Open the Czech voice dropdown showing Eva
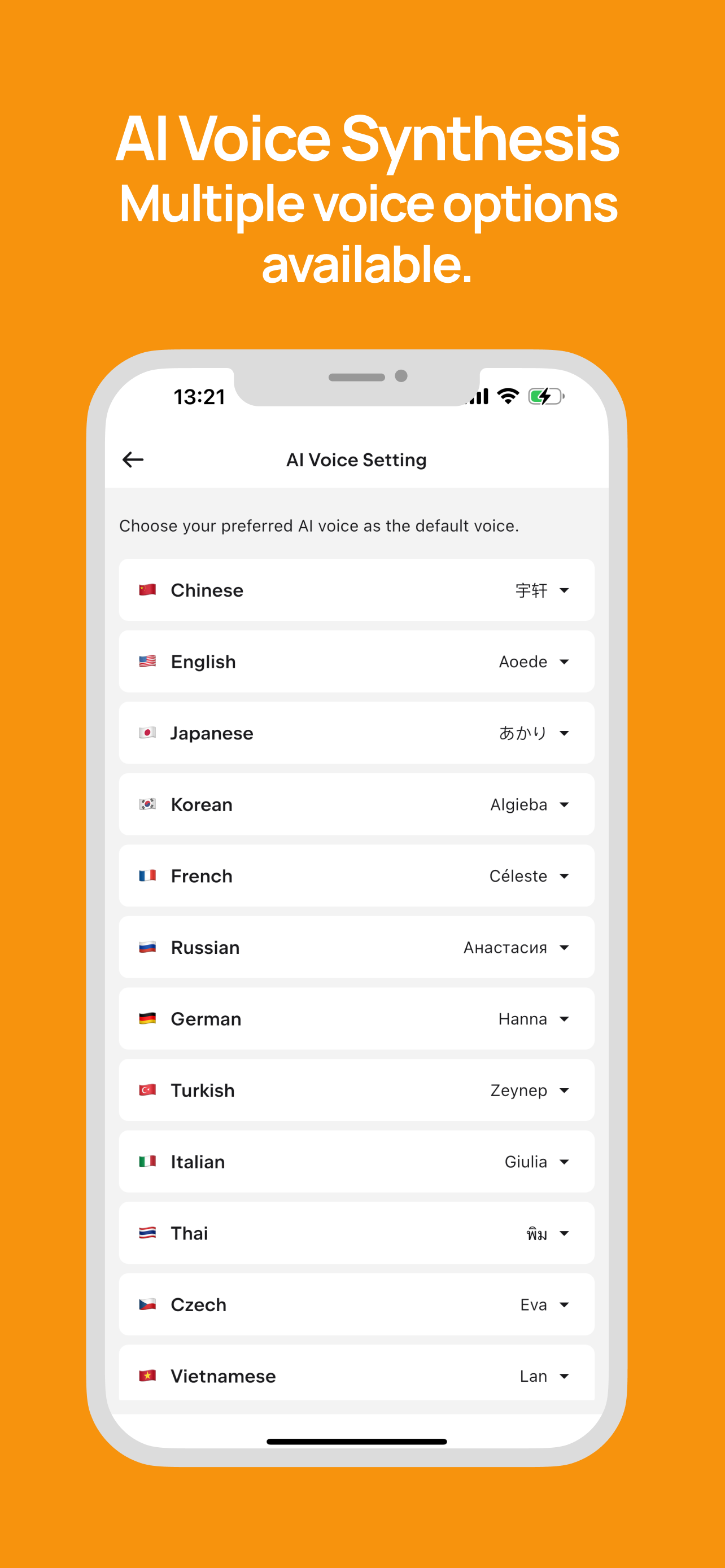Screen dimensions: 725x1568 point(544,1304)
